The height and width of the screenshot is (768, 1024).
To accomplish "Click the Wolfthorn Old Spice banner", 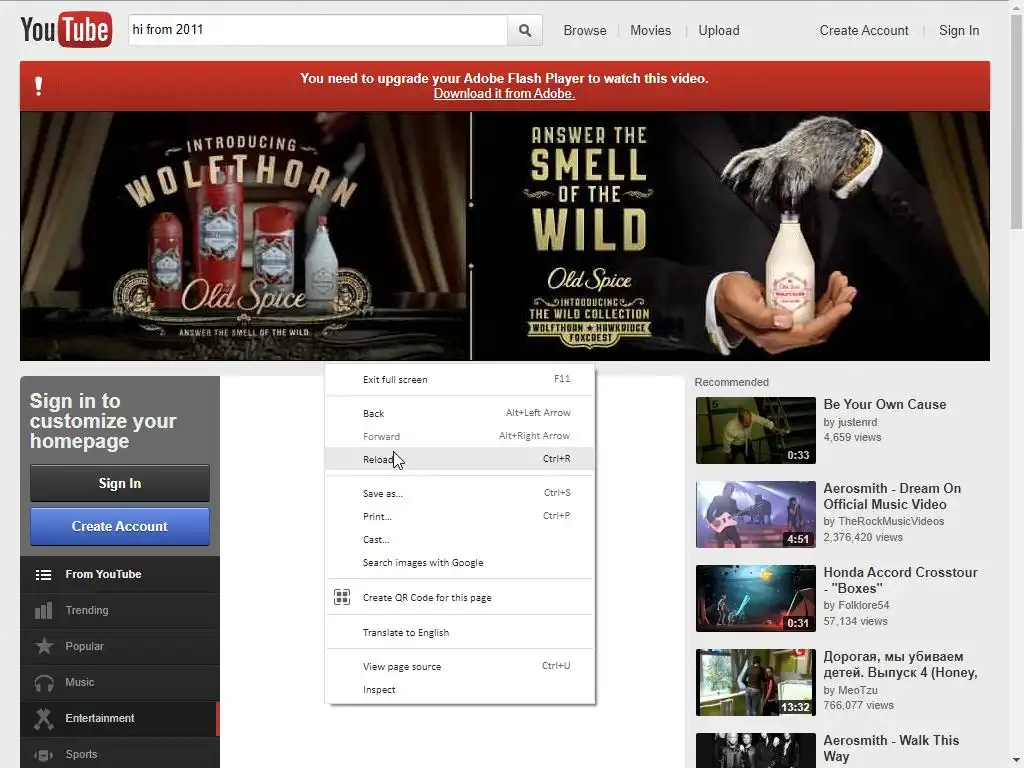I will click(x=244, y=236).
